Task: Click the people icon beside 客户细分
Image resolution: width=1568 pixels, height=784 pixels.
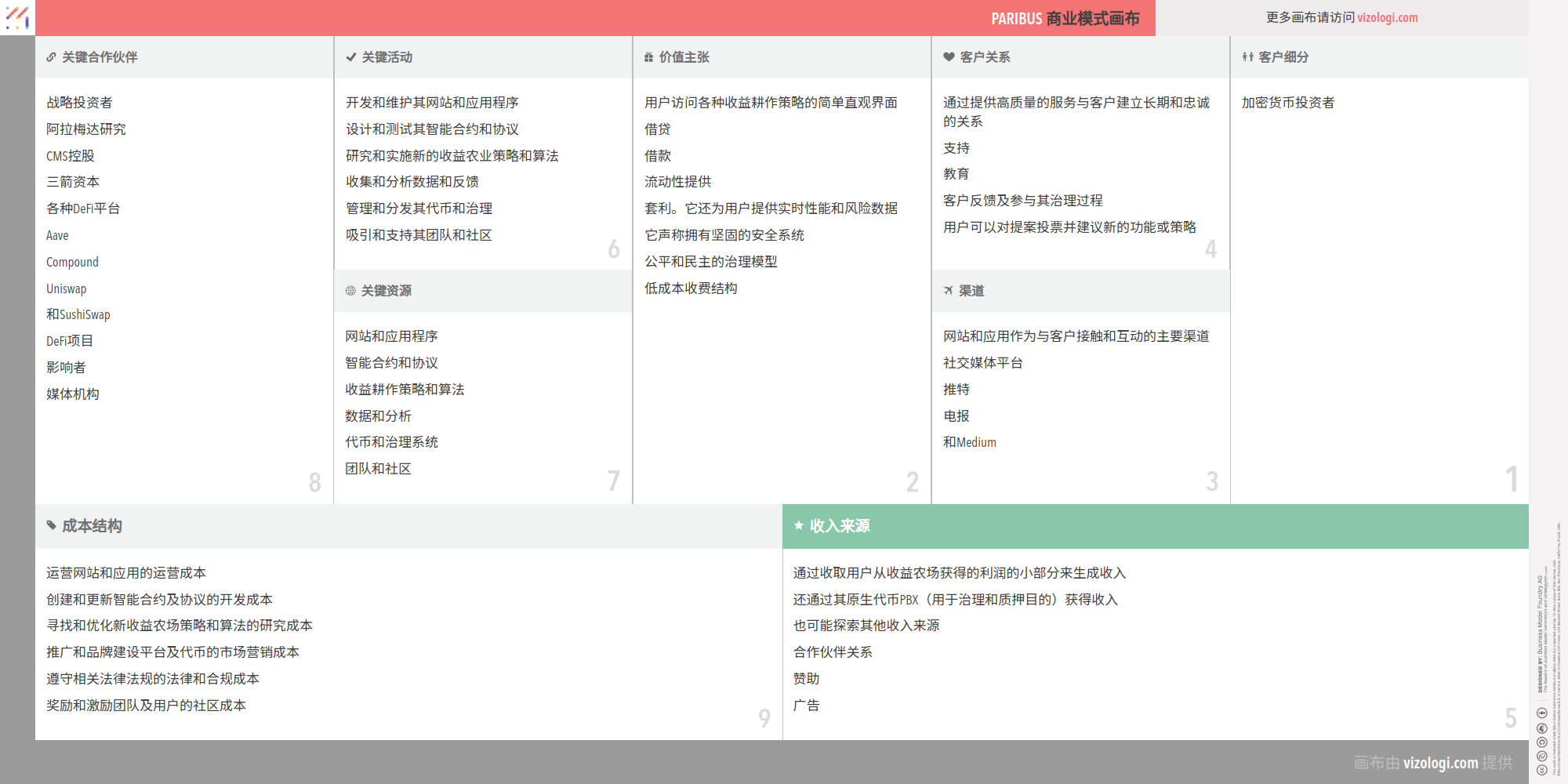Action: pyautogui.click(x=1247, y=57)
